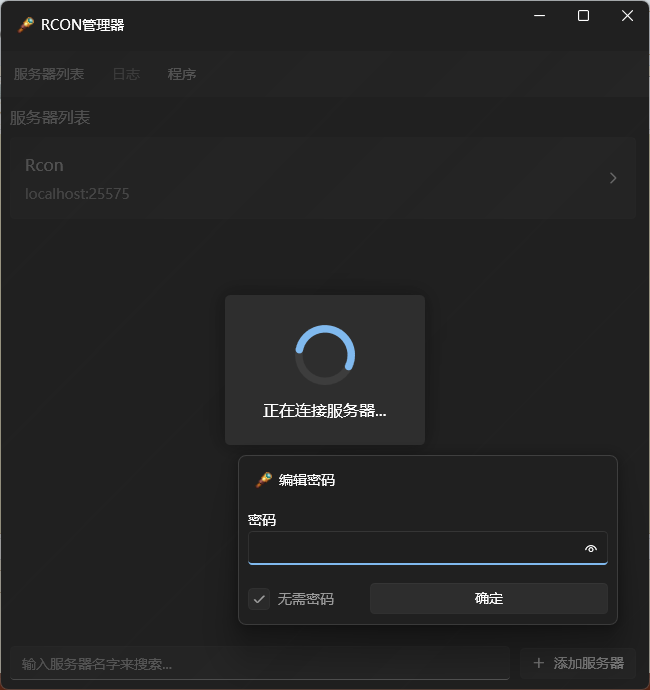Click the 添加服务器 button label

click(x=588, y=663)
